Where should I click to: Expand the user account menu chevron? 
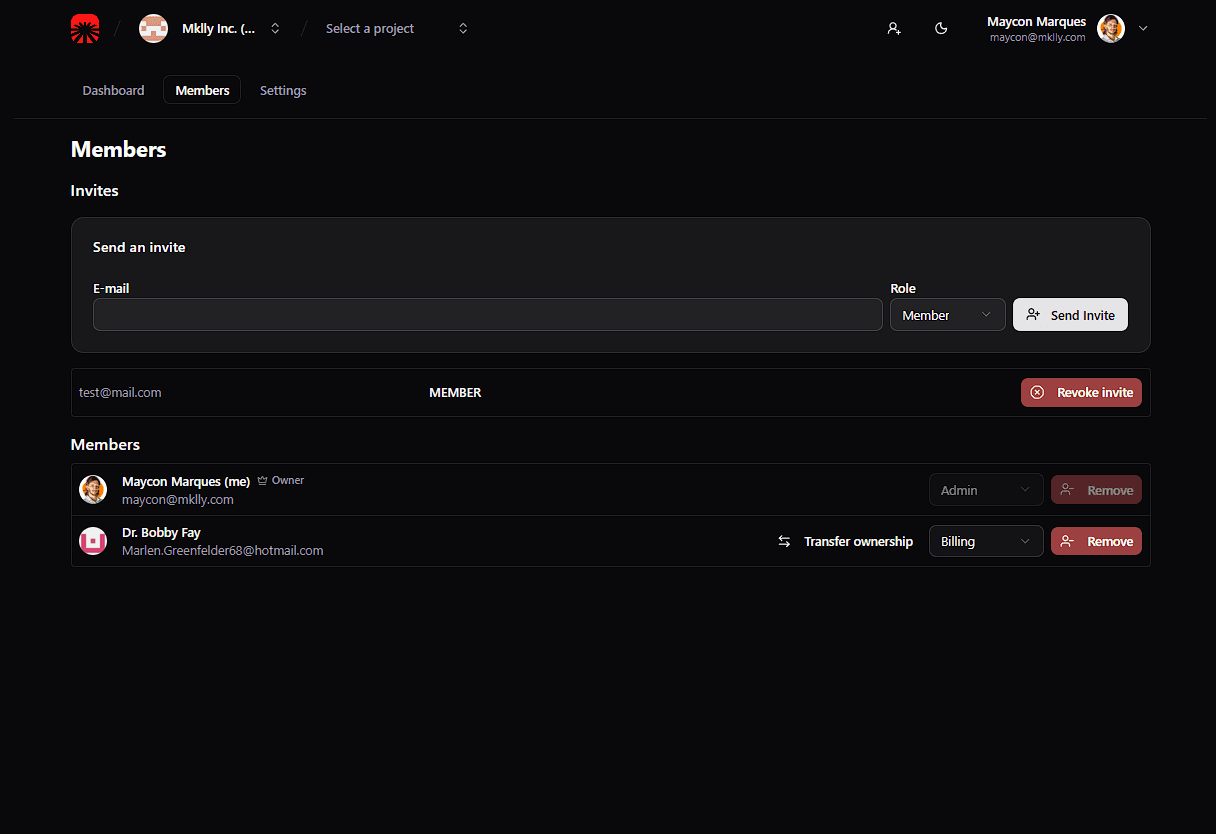coord(1143,29)
